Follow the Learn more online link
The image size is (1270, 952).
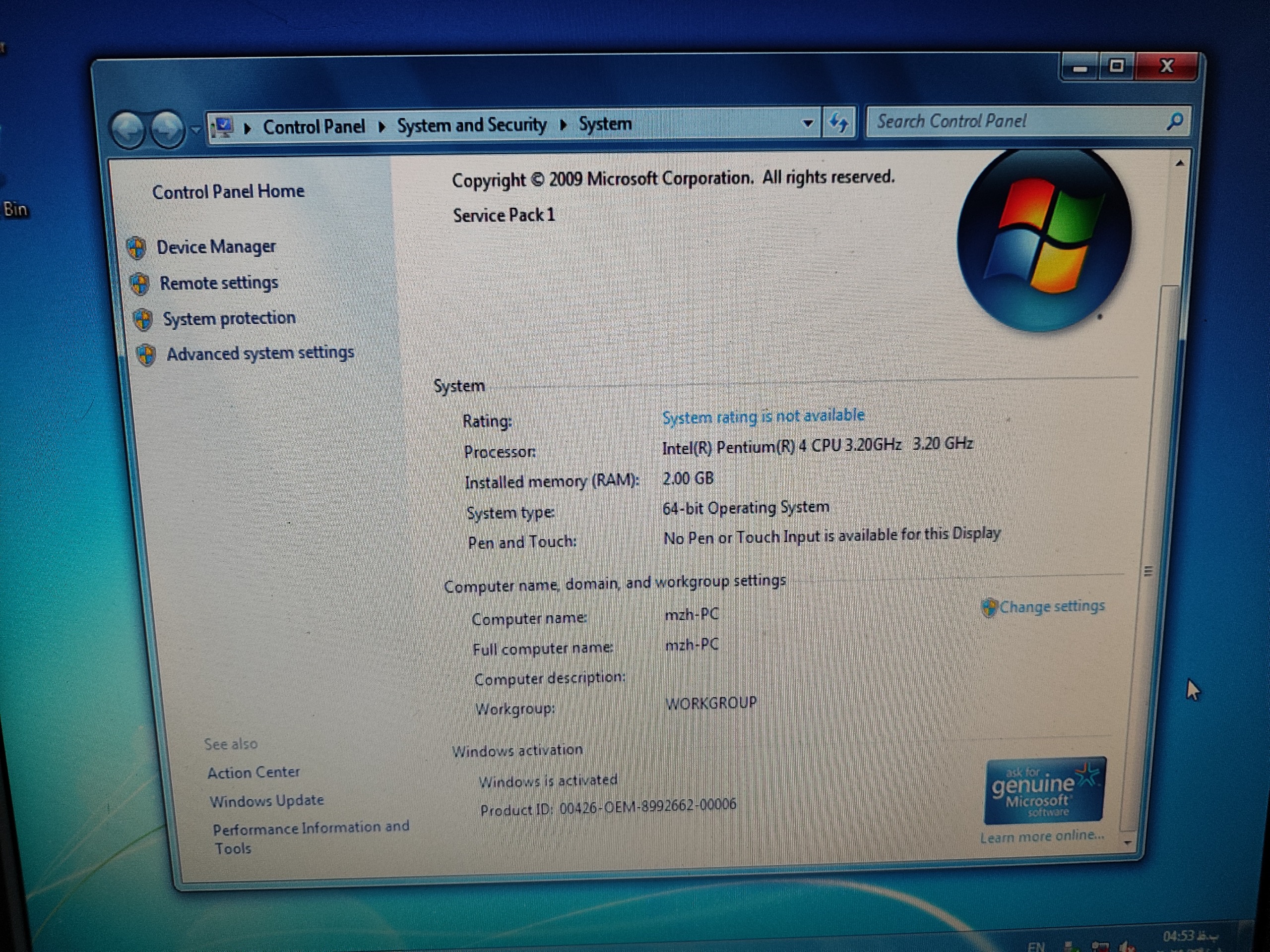1042,836
